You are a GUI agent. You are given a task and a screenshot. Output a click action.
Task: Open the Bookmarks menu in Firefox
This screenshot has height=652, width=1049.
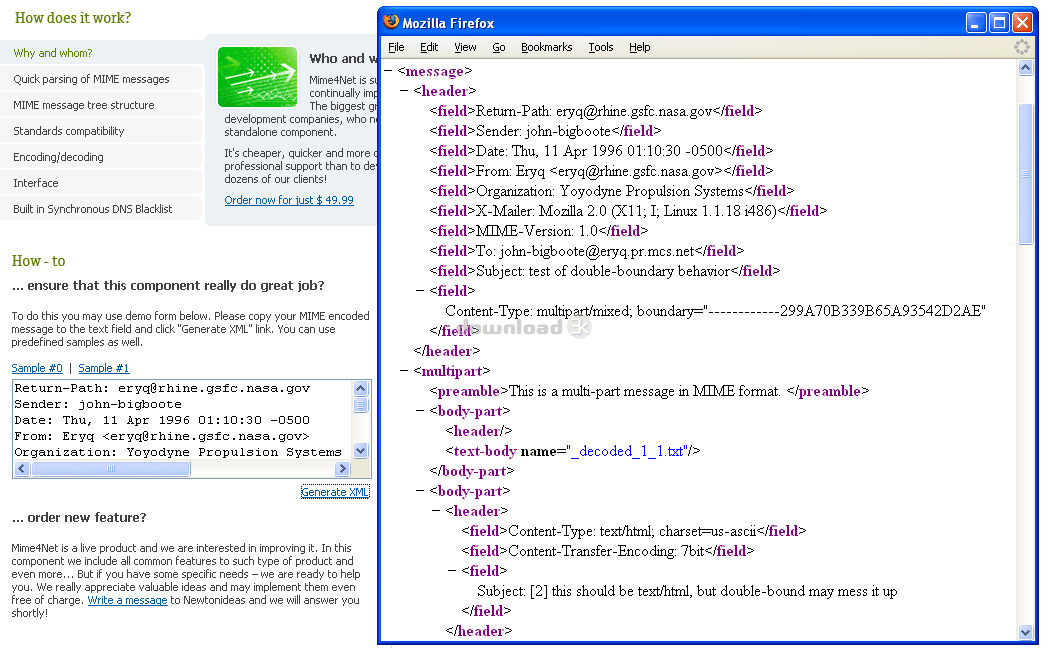547,47
